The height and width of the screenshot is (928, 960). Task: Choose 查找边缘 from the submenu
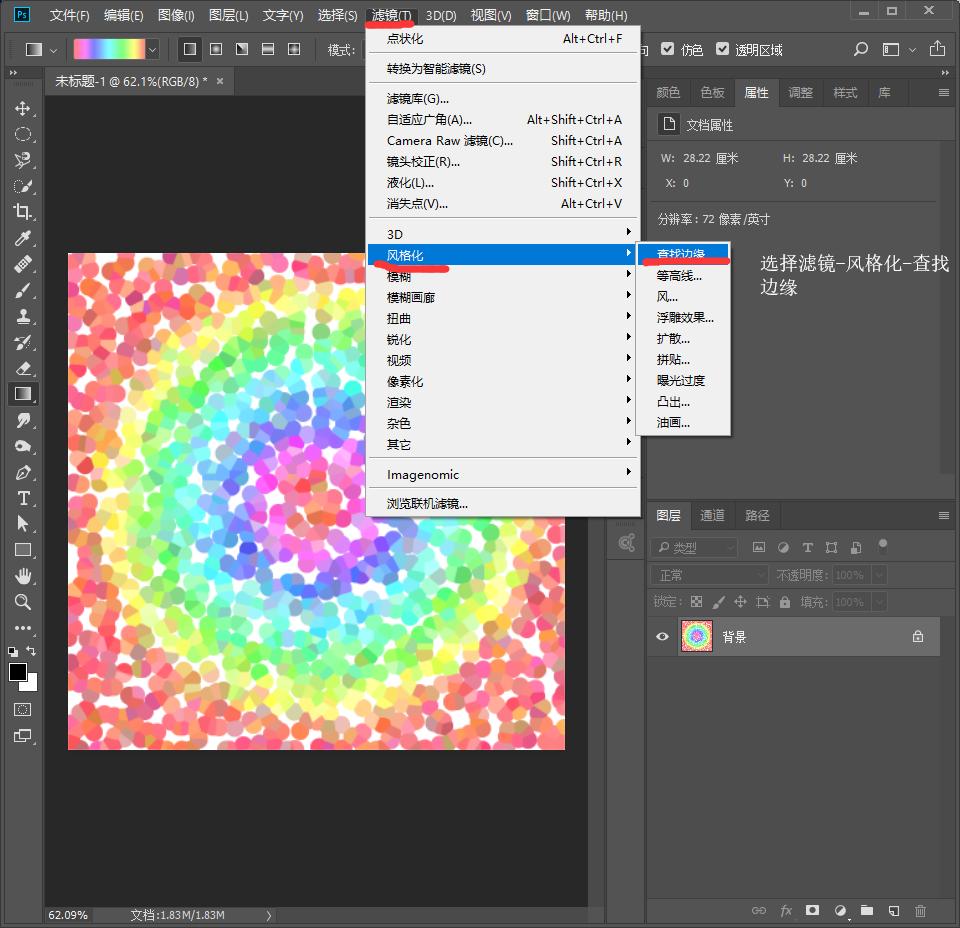[x=681, y=254]
